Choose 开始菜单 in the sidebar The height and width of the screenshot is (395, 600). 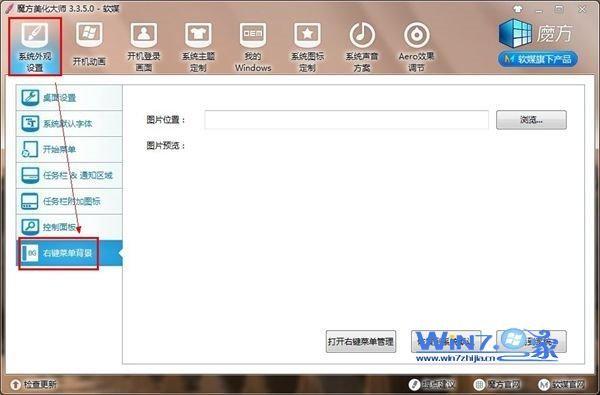69,149
